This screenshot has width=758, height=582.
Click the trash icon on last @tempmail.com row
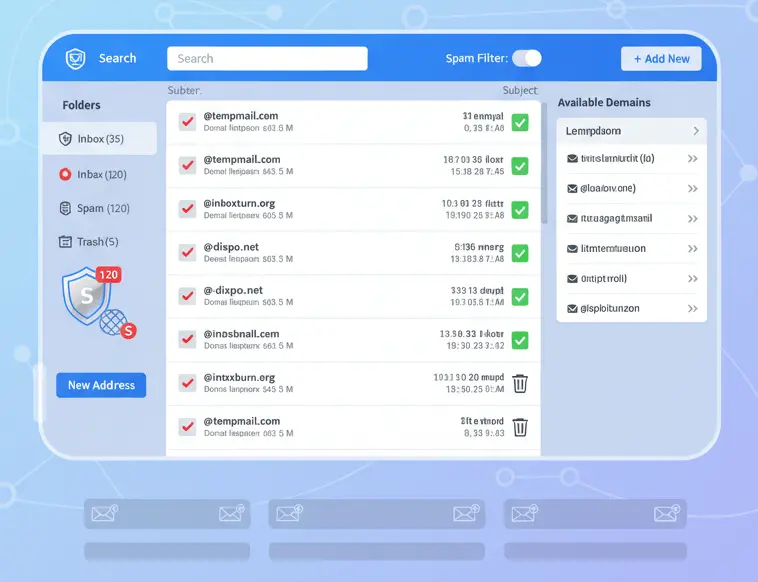pyautogui.click(x=520, y=427)
